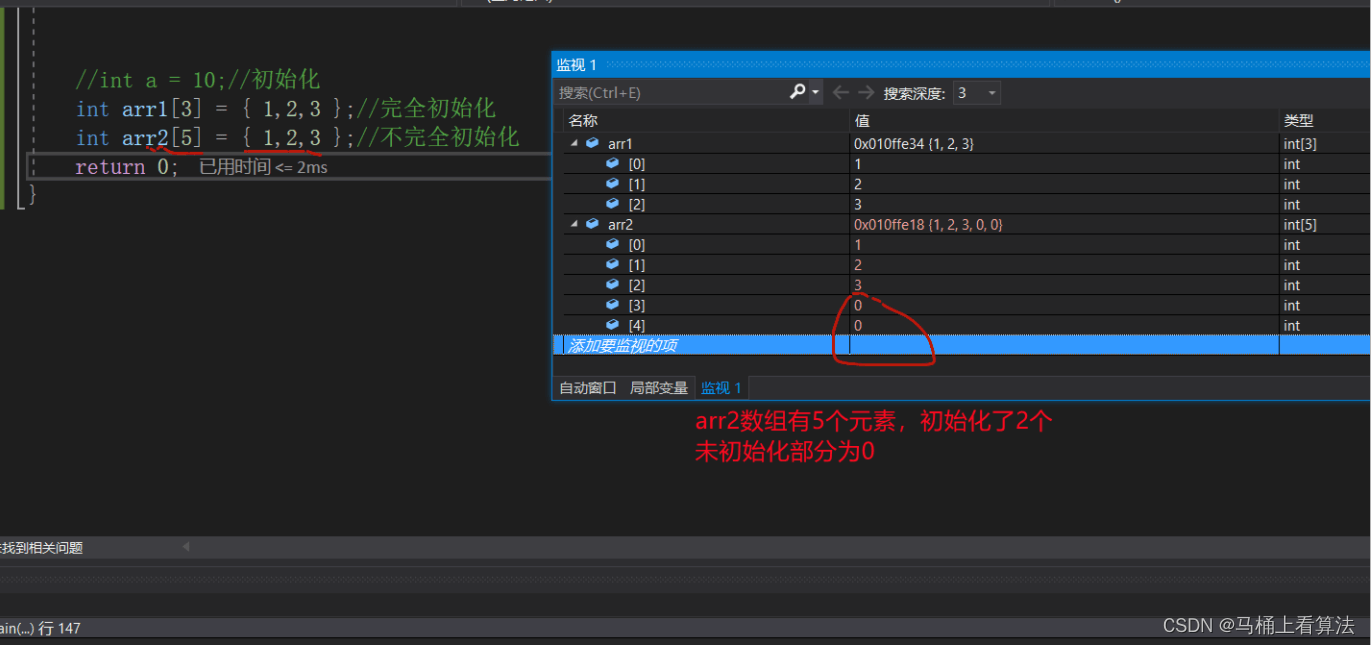This screenshot has width=1371, height=645.
Task: Click cube icon of arr2 element [3]
Action: (613, 305)
